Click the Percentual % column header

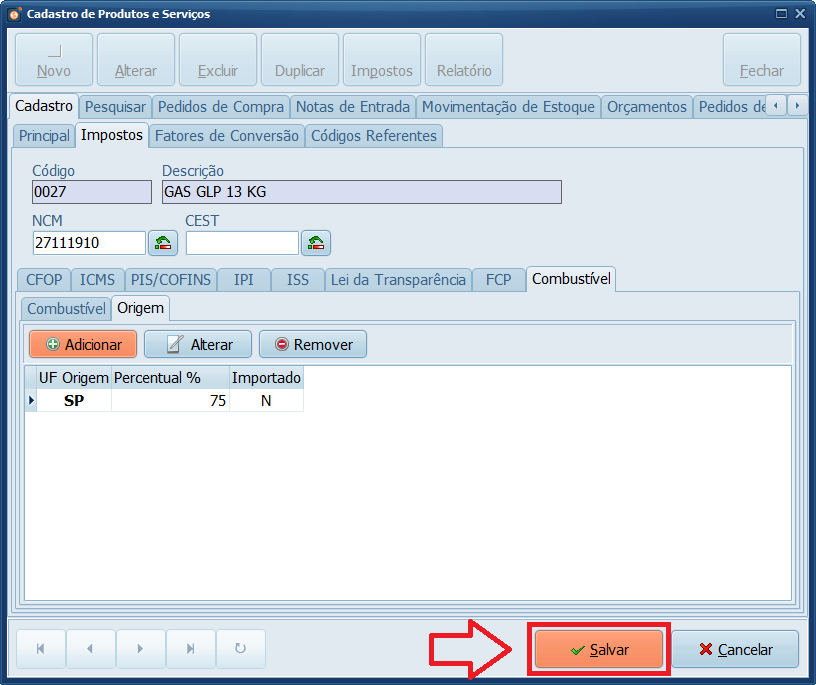point(170,377)
